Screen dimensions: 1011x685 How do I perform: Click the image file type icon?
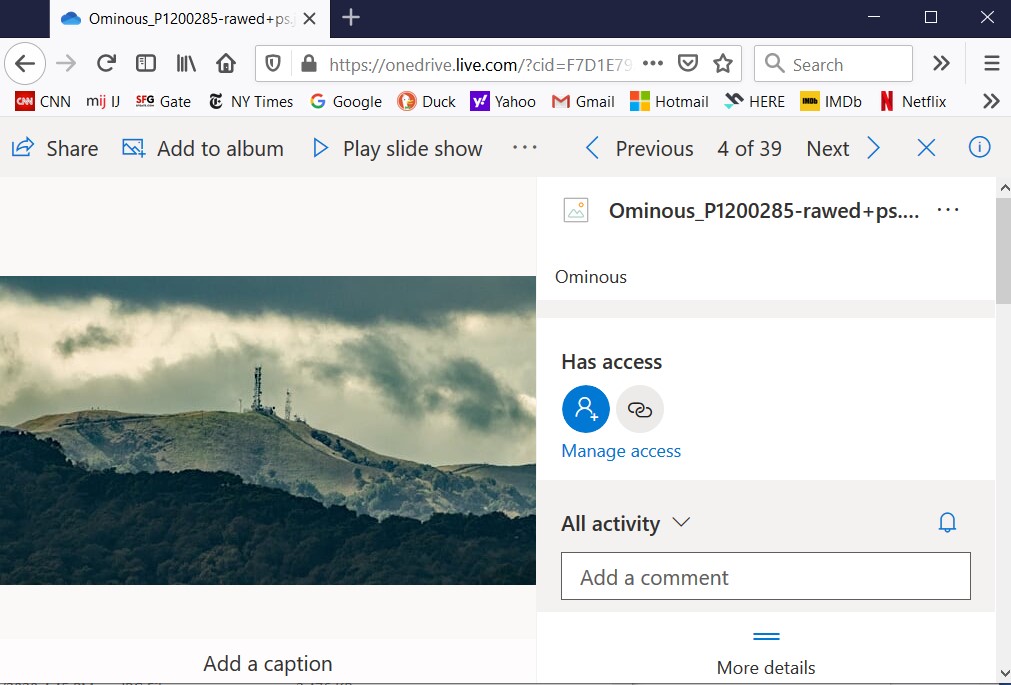pyautogui.click(x=576, y=210)
